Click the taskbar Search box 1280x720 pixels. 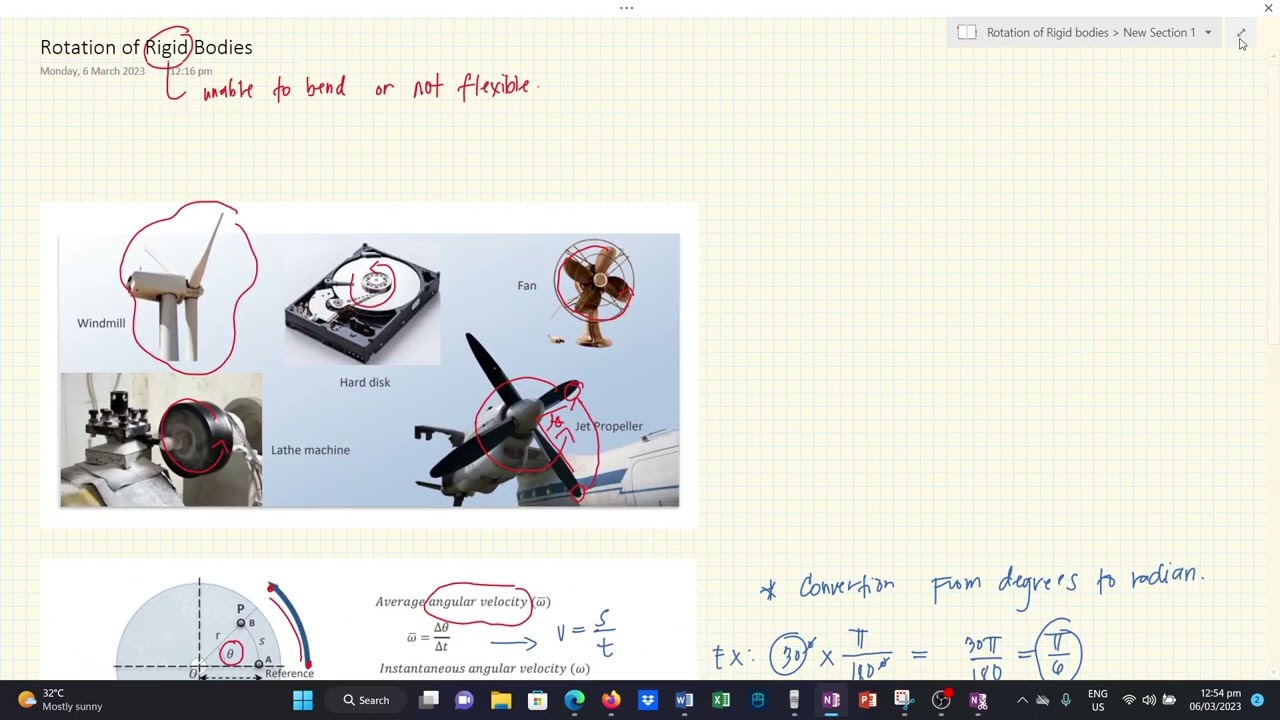point(366,700)
